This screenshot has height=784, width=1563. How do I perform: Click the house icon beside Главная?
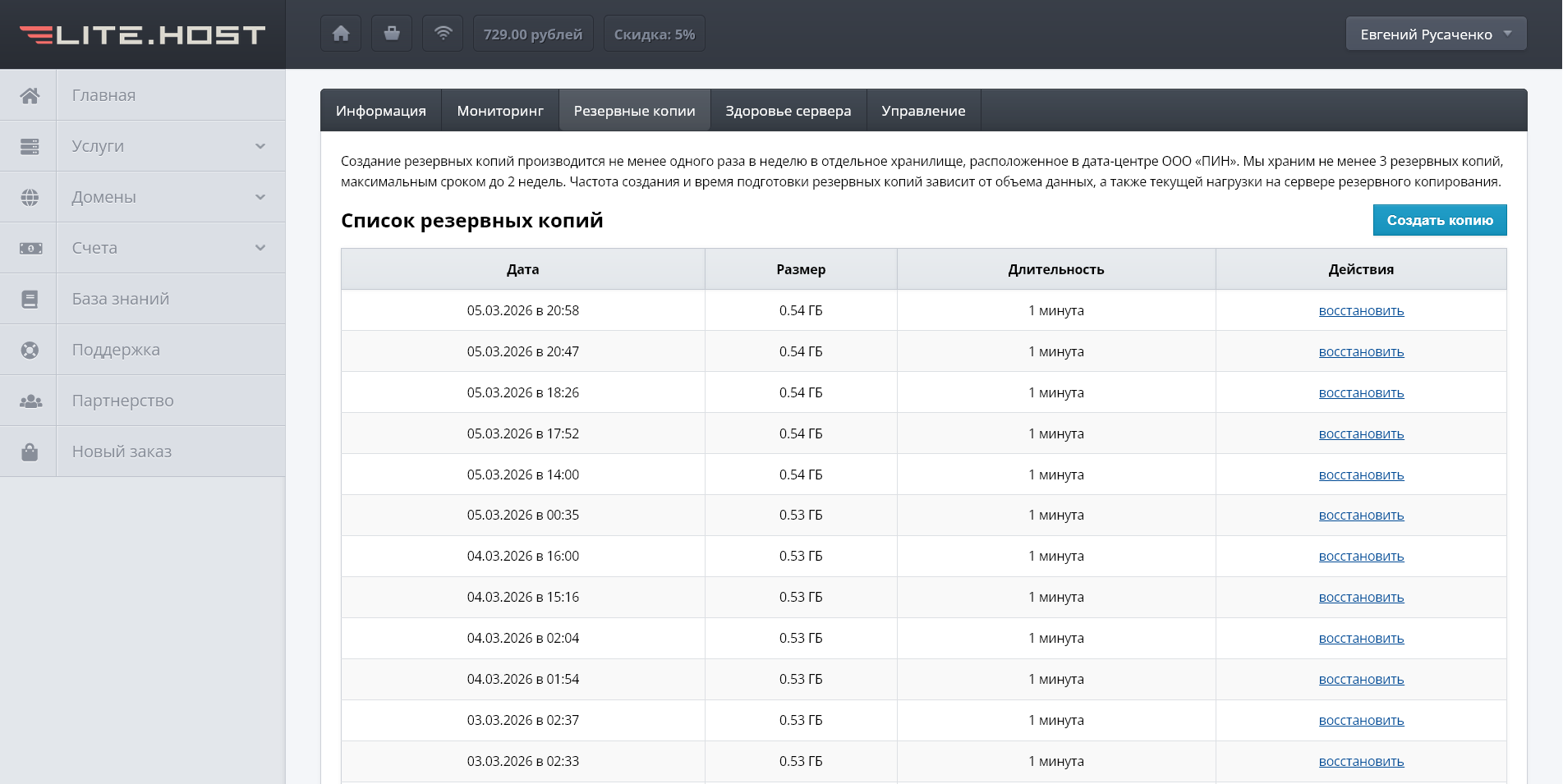(x=30, y=95)
